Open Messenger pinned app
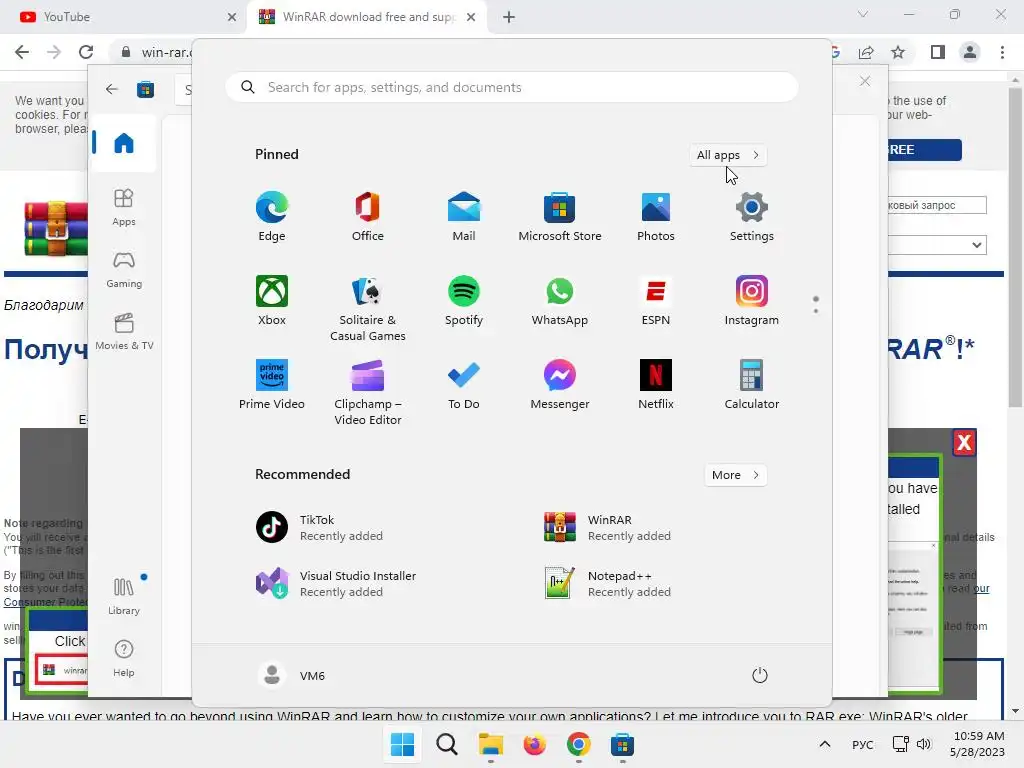The width and height of the screenshot is (1024, 768). 560,385
